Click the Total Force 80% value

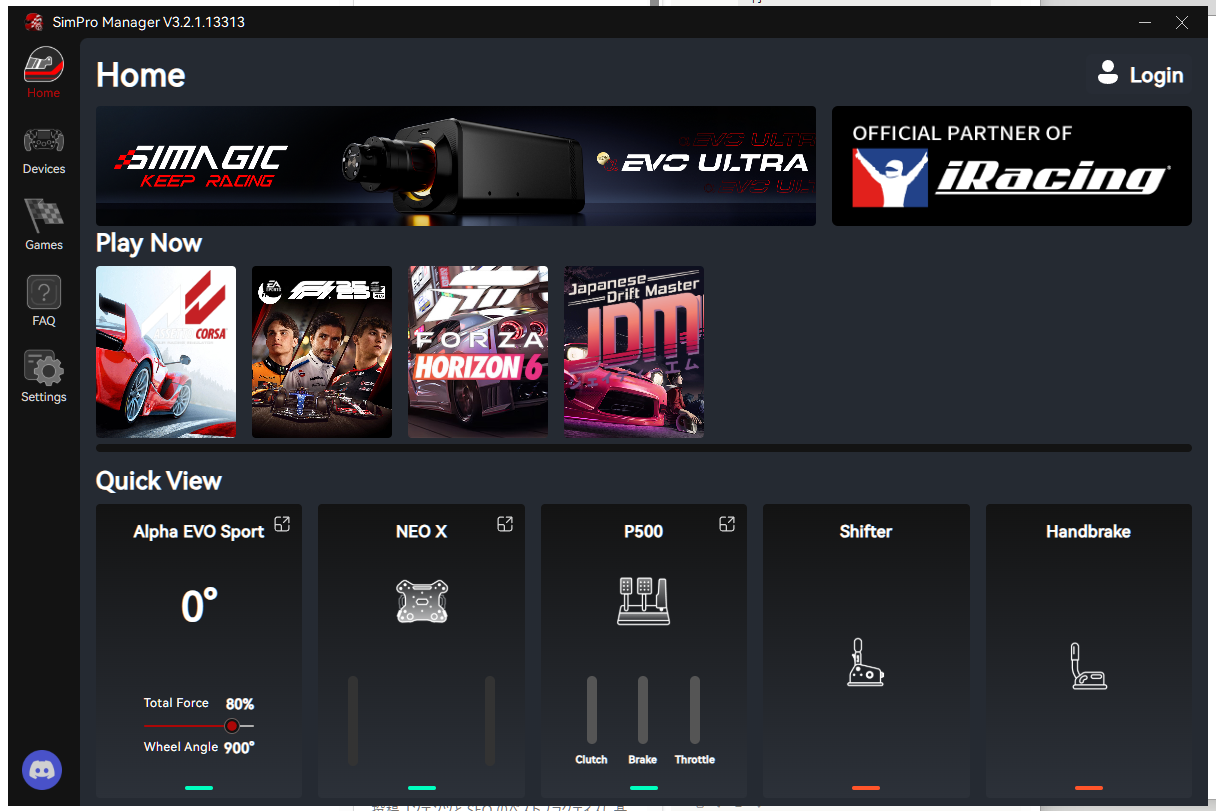coord(240,704)
